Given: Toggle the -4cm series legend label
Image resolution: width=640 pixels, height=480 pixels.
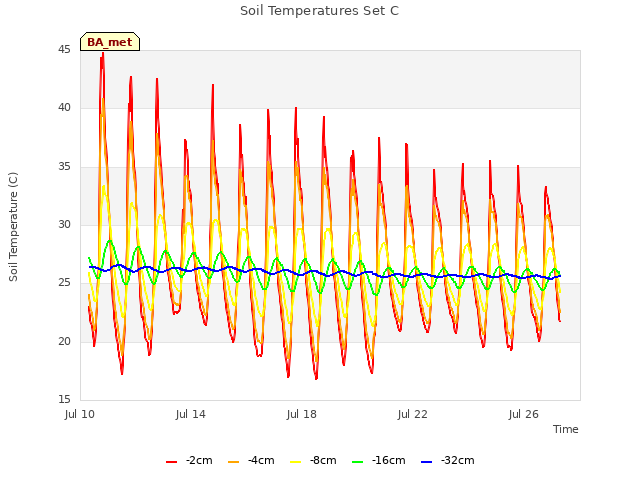Looking at the screenshot, I should (x=261, y=460).
